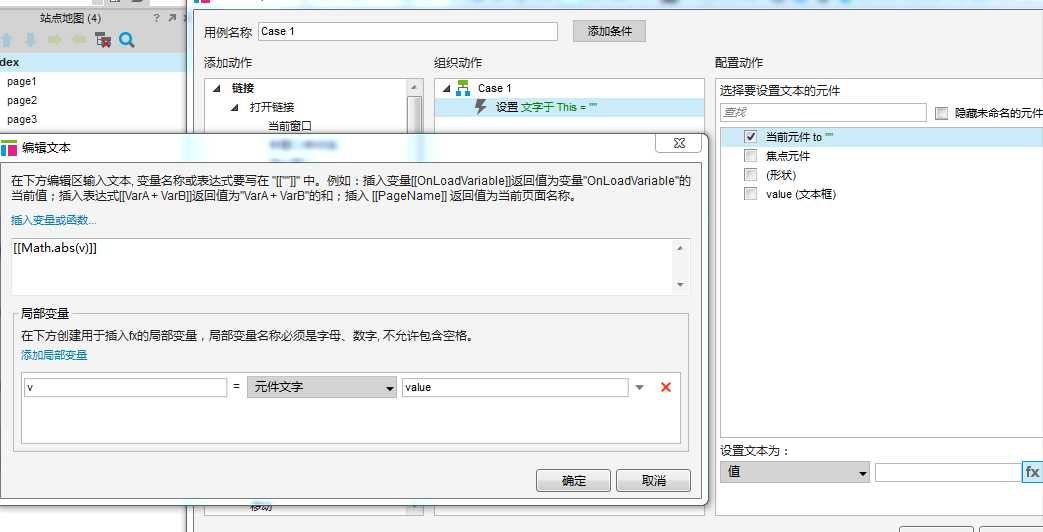The height and width of the screenshot is (532, 1043).
Task: Pop out the sitemap panel with the arrow icon
Action: point(172,18)
